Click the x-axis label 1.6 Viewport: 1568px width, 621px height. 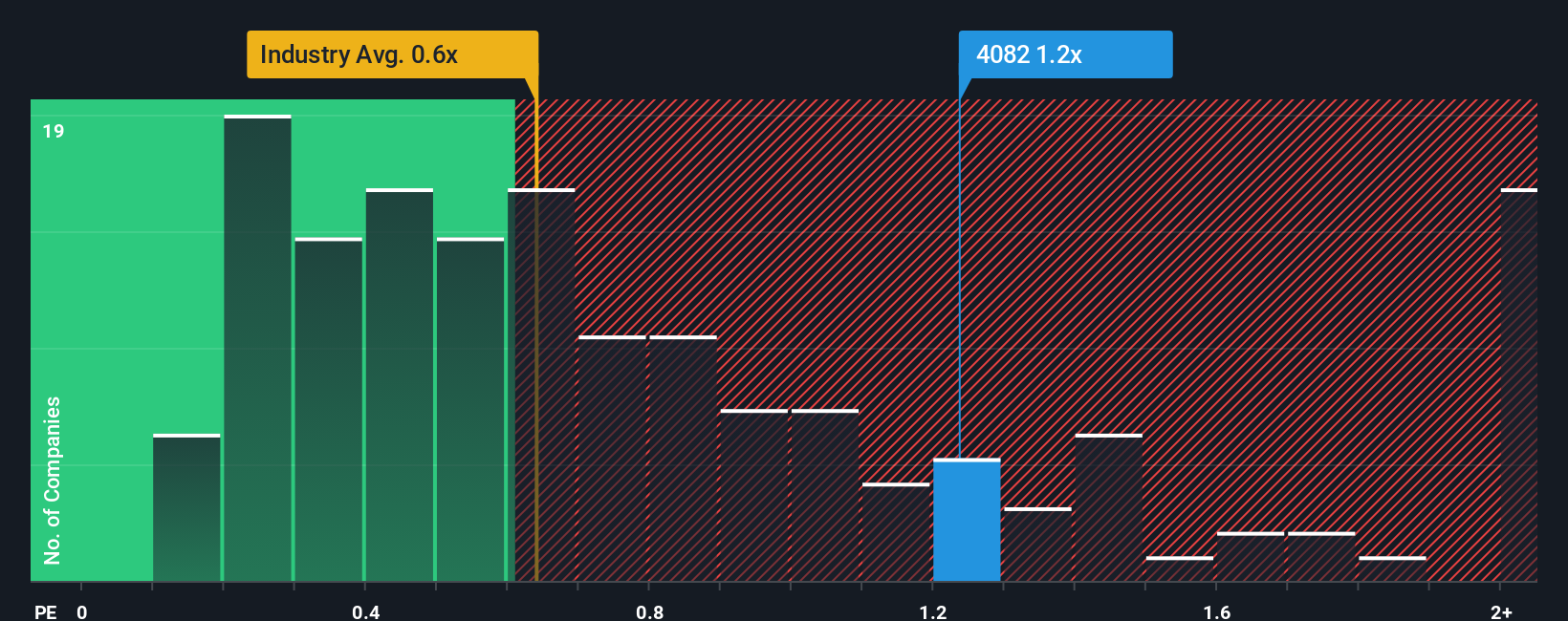click(1216, 611)
